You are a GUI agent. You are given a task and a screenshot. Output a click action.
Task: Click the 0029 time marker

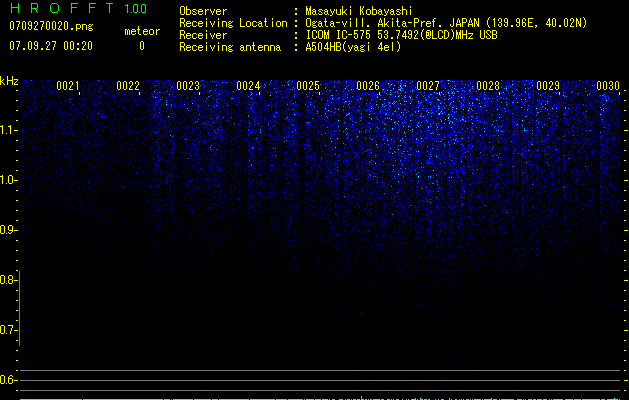548,86
